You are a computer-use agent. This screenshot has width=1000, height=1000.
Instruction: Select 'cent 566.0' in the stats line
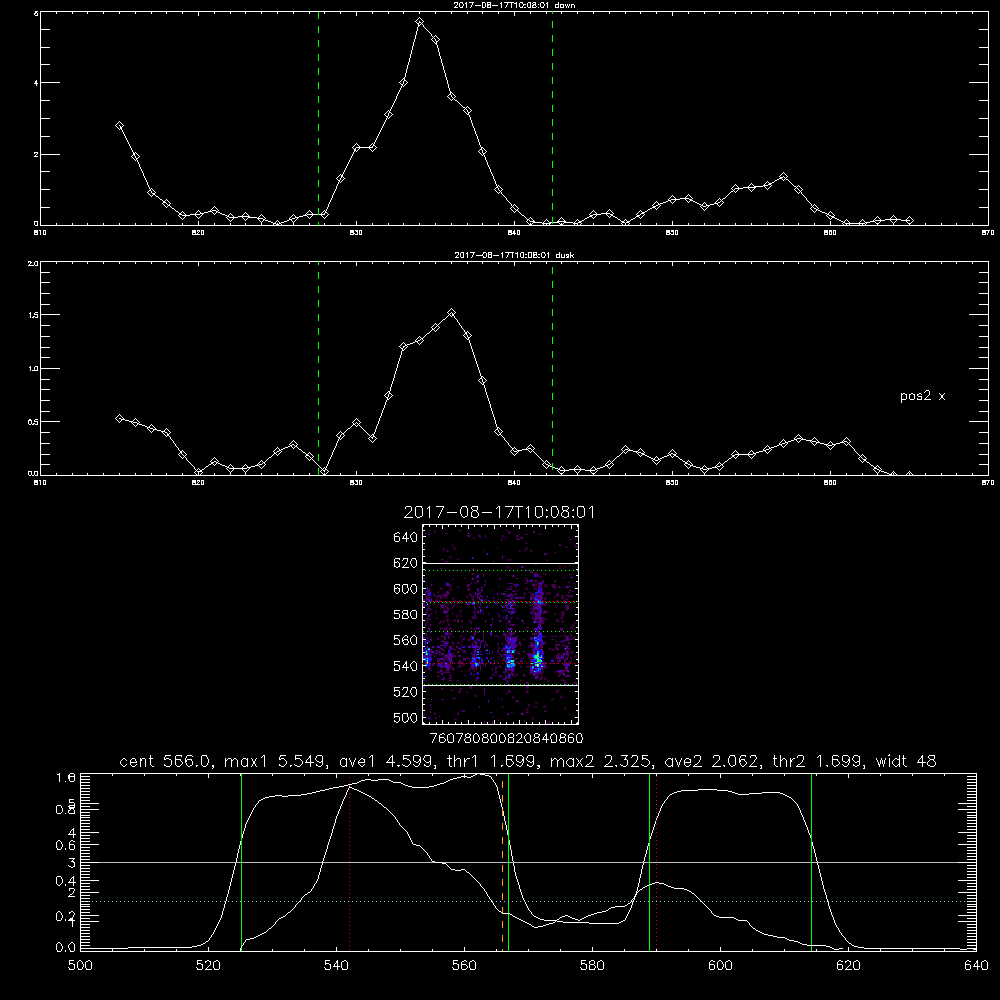165,761
